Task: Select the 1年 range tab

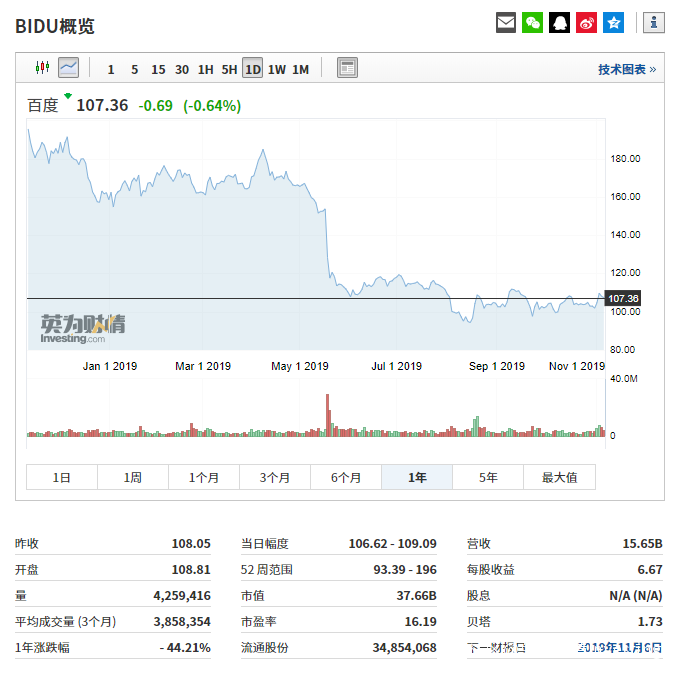Action: 417,477
